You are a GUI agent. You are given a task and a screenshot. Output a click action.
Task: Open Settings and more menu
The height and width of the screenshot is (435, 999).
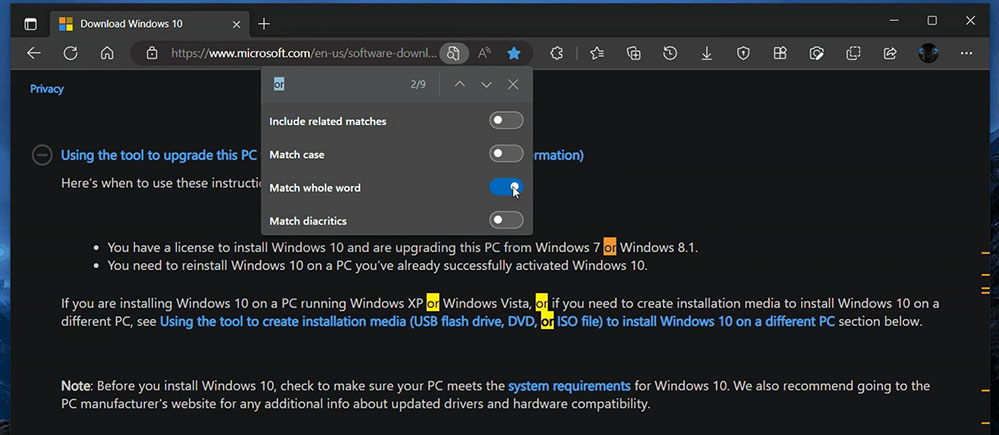[967, 53]
